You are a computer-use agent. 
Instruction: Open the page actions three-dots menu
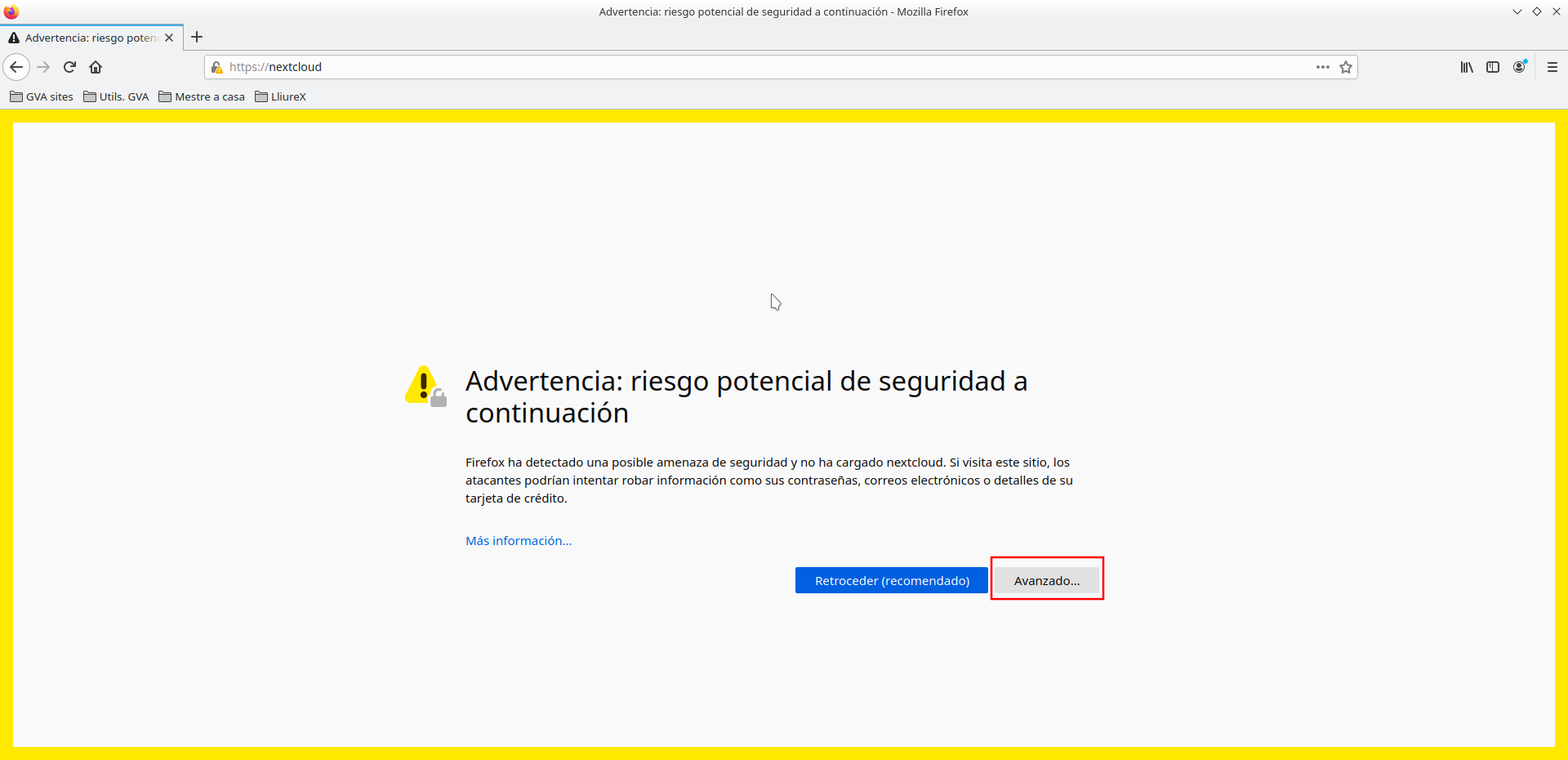[1322, 67]
